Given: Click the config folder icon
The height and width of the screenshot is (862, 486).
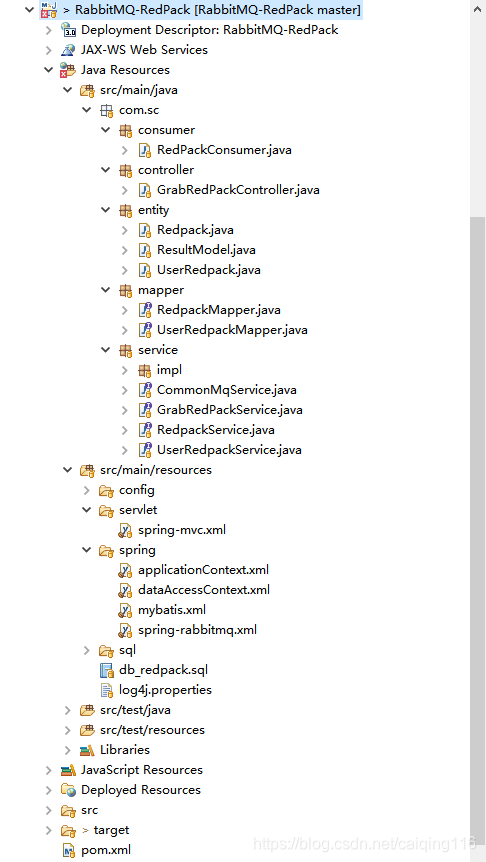Looking at the screenshot, I should 106,490.
